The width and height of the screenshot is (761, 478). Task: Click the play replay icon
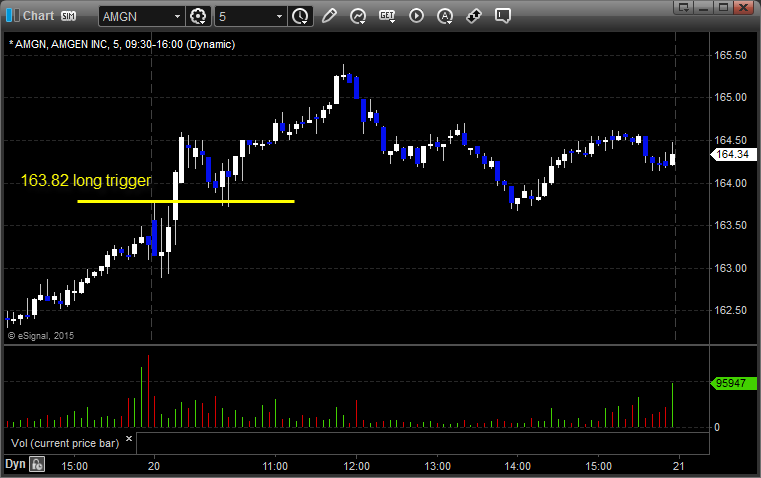tap(416, 16)
